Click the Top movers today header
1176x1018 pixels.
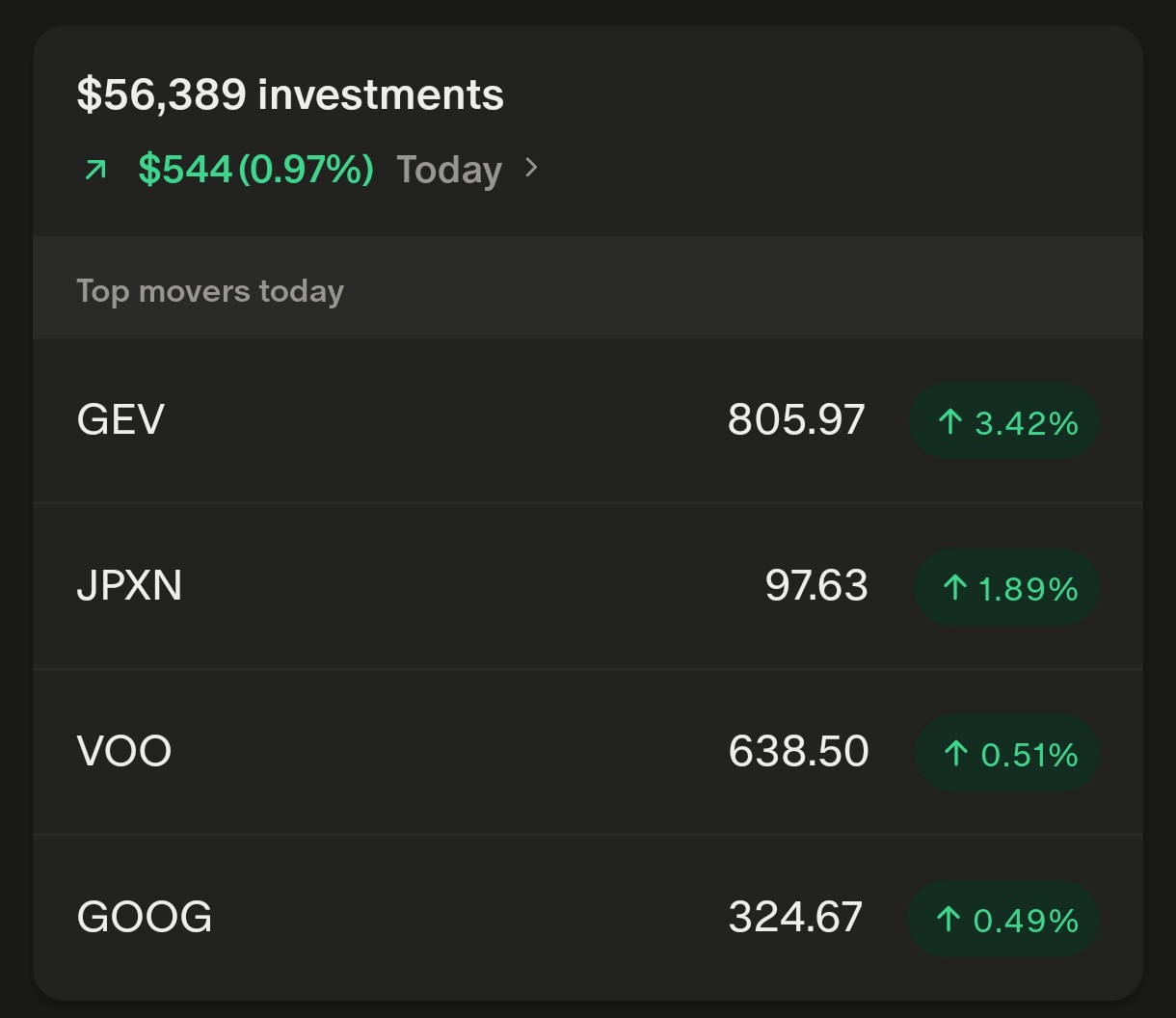pyautogui.click(x=210, y=291)
